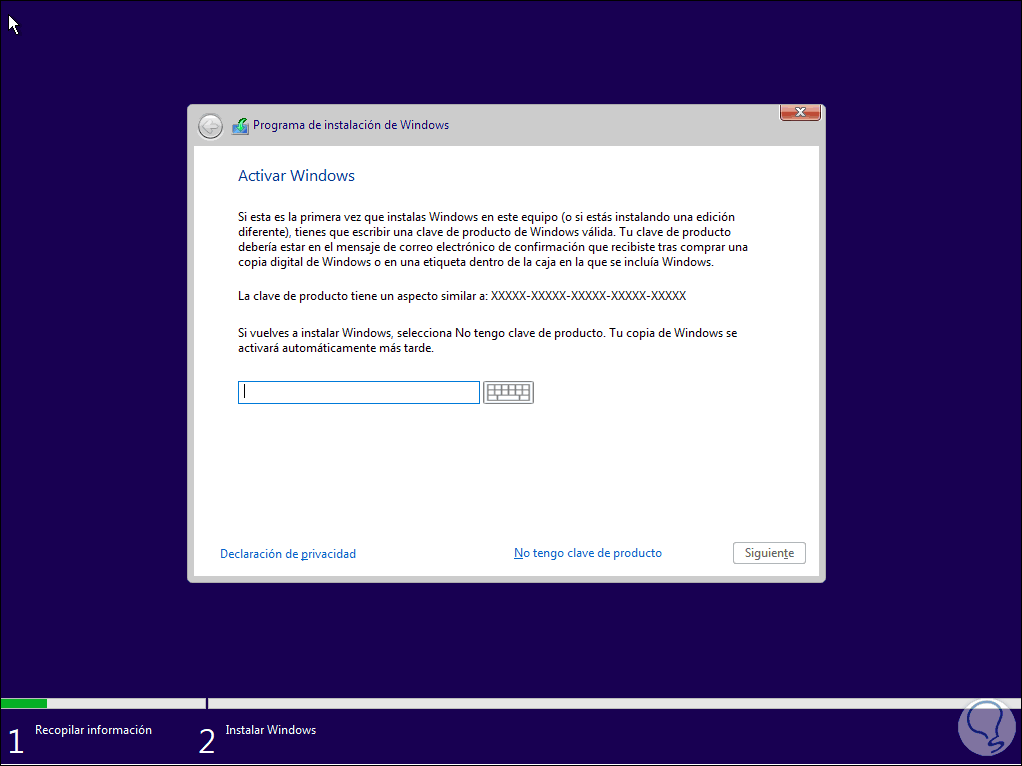Click the back arrow in installer title bar
Screen dimensions: 1022x766
point(211,126)
